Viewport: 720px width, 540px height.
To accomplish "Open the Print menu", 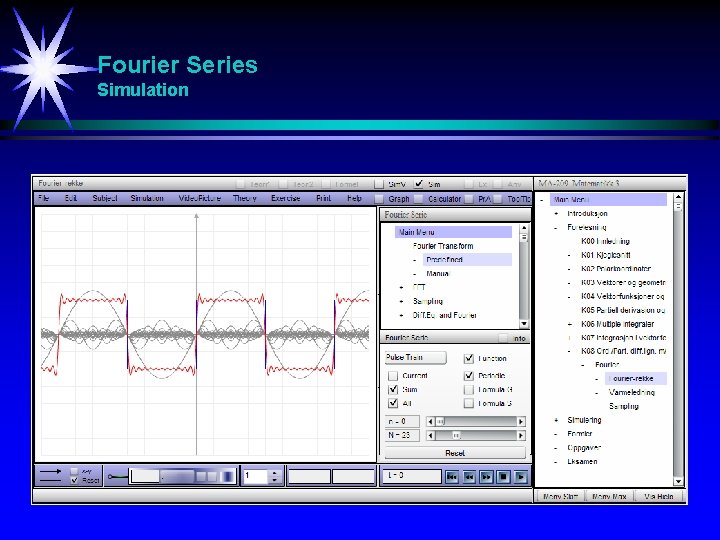I will pos(323,198).
